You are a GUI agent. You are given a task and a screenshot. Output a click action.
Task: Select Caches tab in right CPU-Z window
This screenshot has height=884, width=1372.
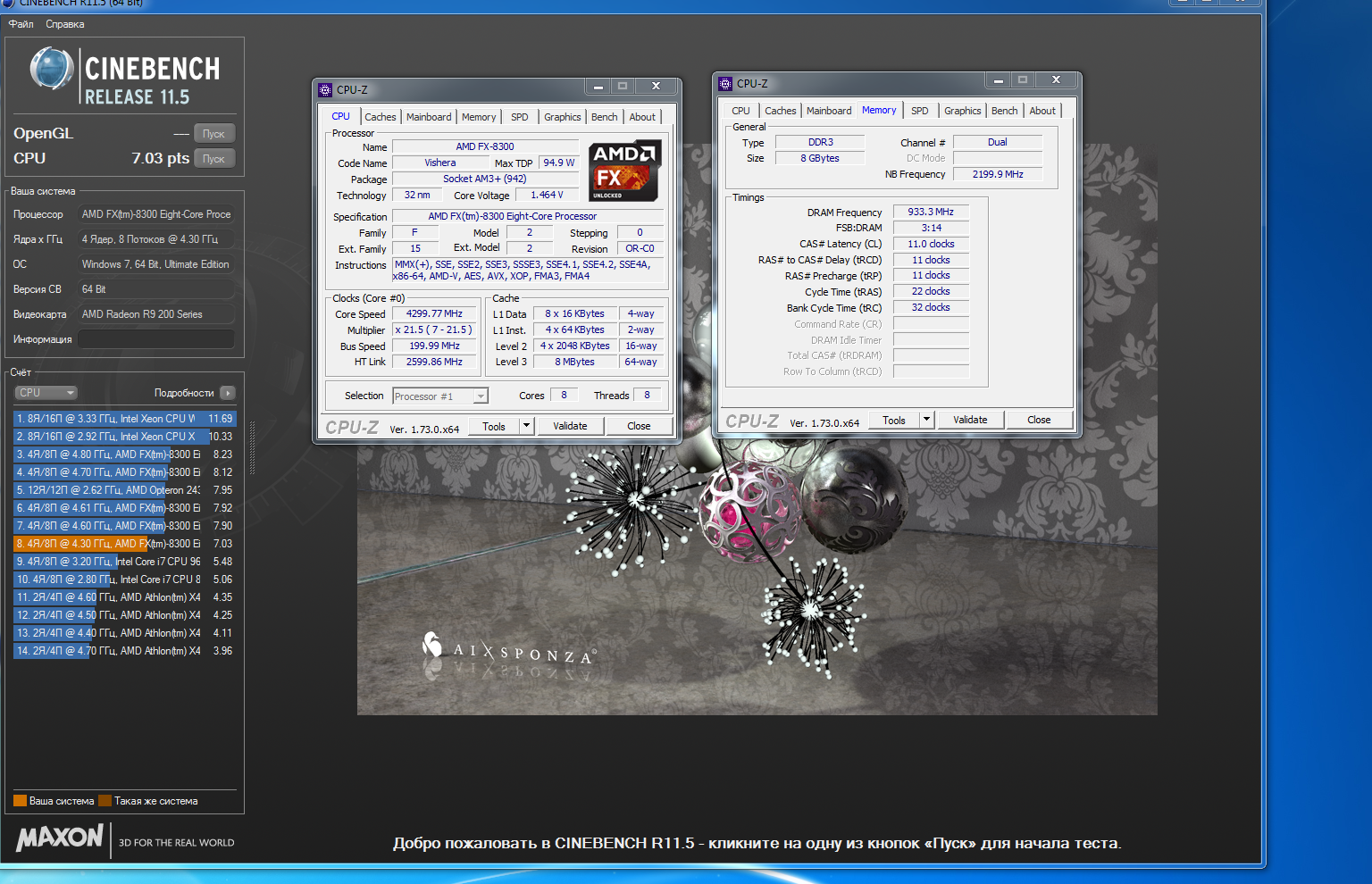(780, 111)
